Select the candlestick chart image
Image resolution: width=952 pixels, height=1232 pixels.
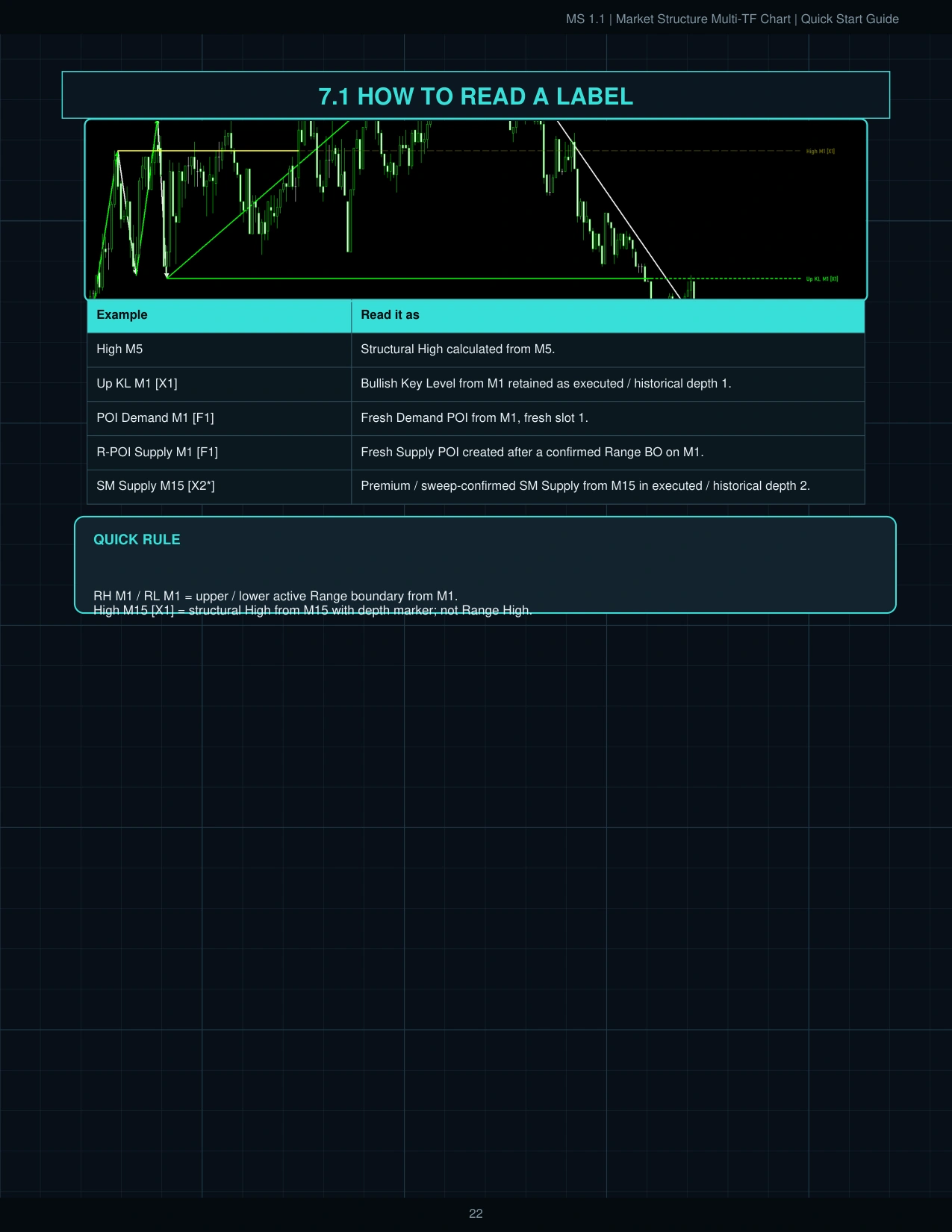[x=476, y=209]
